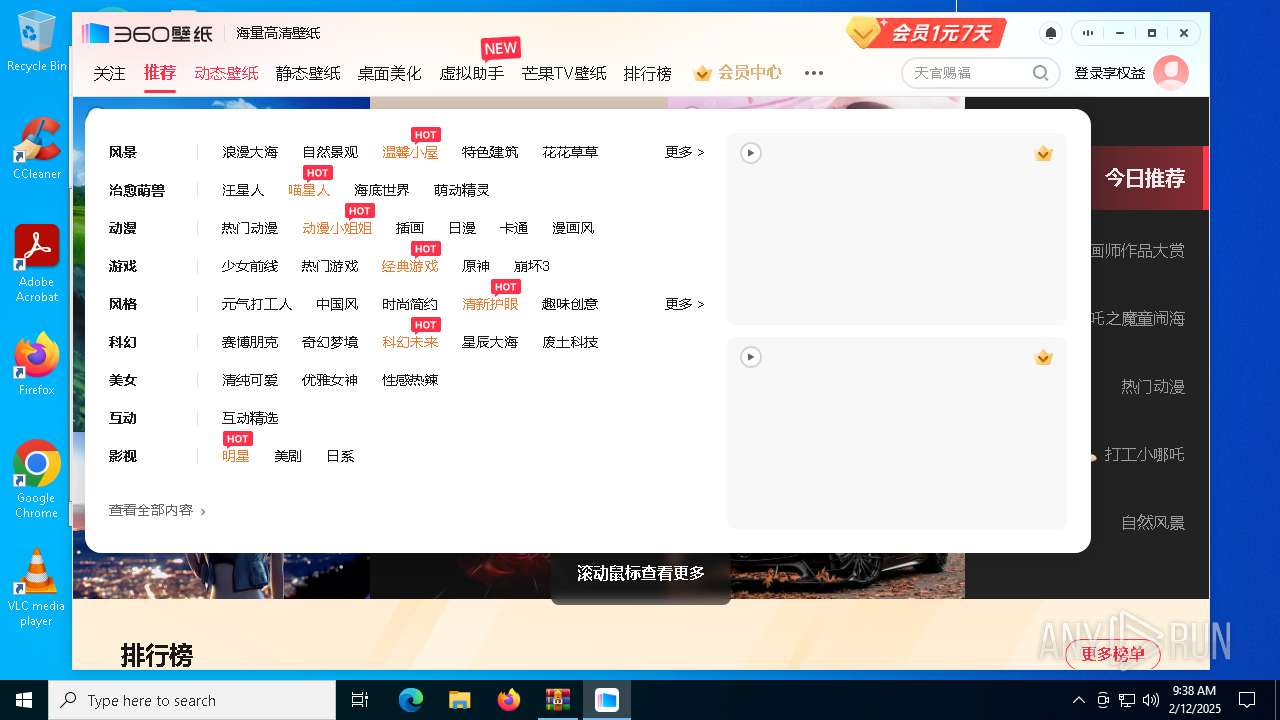1280x720 pixels.
Task: Open VLC media player desktop icon
Action: coord(37,588)
